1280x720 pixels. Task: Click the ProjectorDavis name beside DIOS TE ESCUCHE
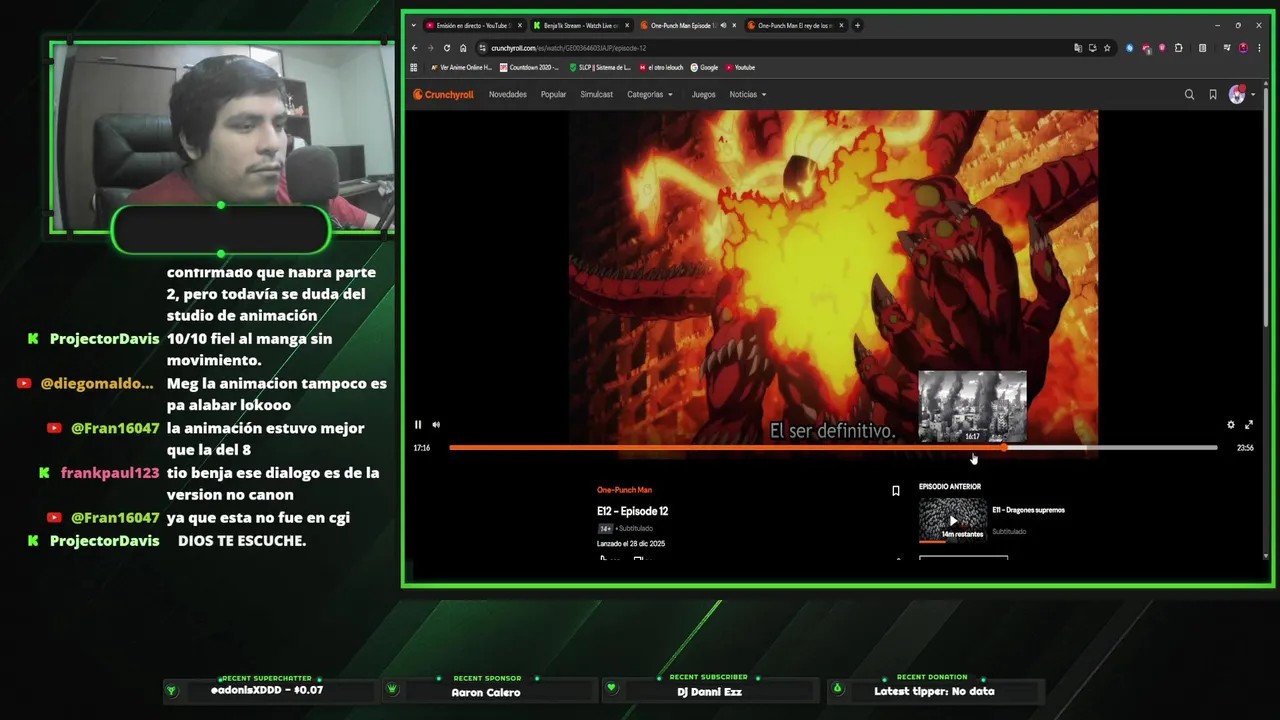tap(104, 541)
